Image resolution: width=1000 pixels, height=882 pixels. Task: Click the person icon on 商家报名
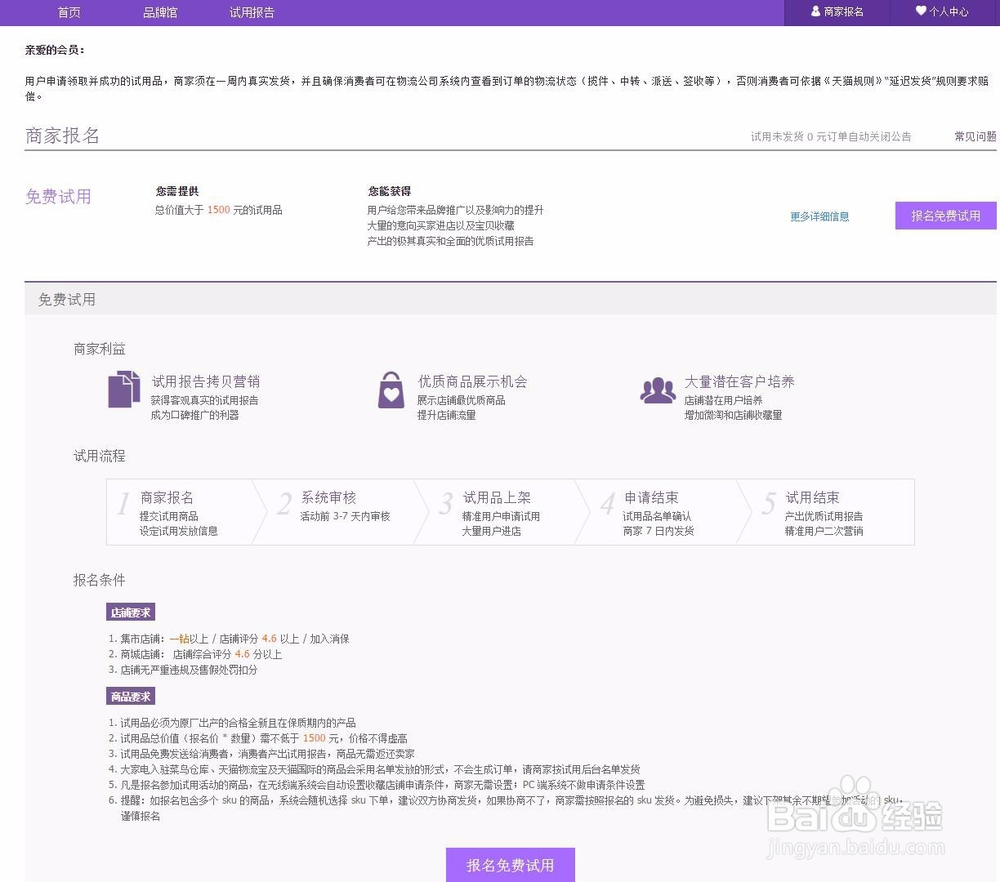[818, 12]
